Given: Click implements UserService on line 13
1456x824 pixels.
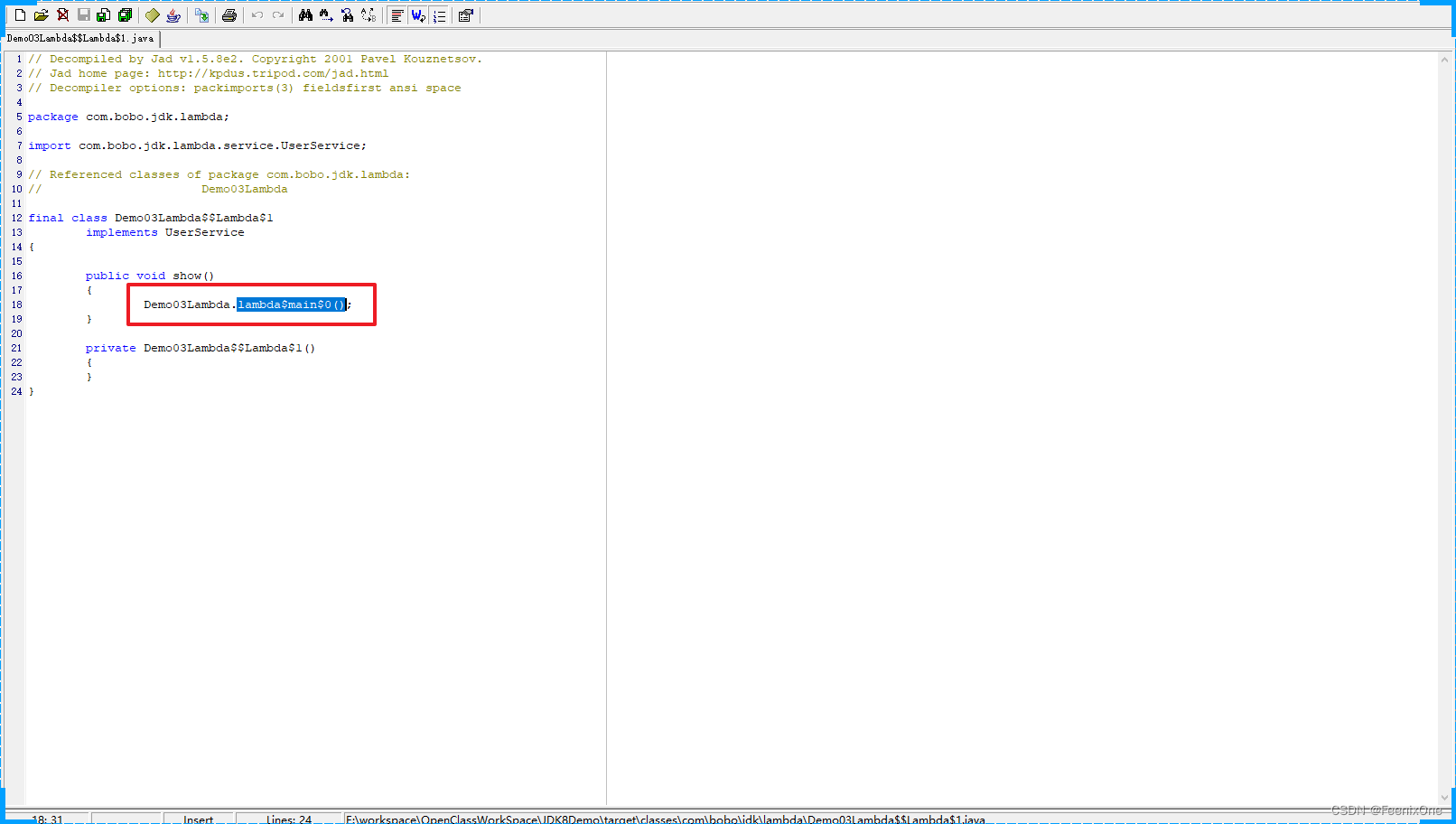Looking at the screenshot, I should click(165, 232).
